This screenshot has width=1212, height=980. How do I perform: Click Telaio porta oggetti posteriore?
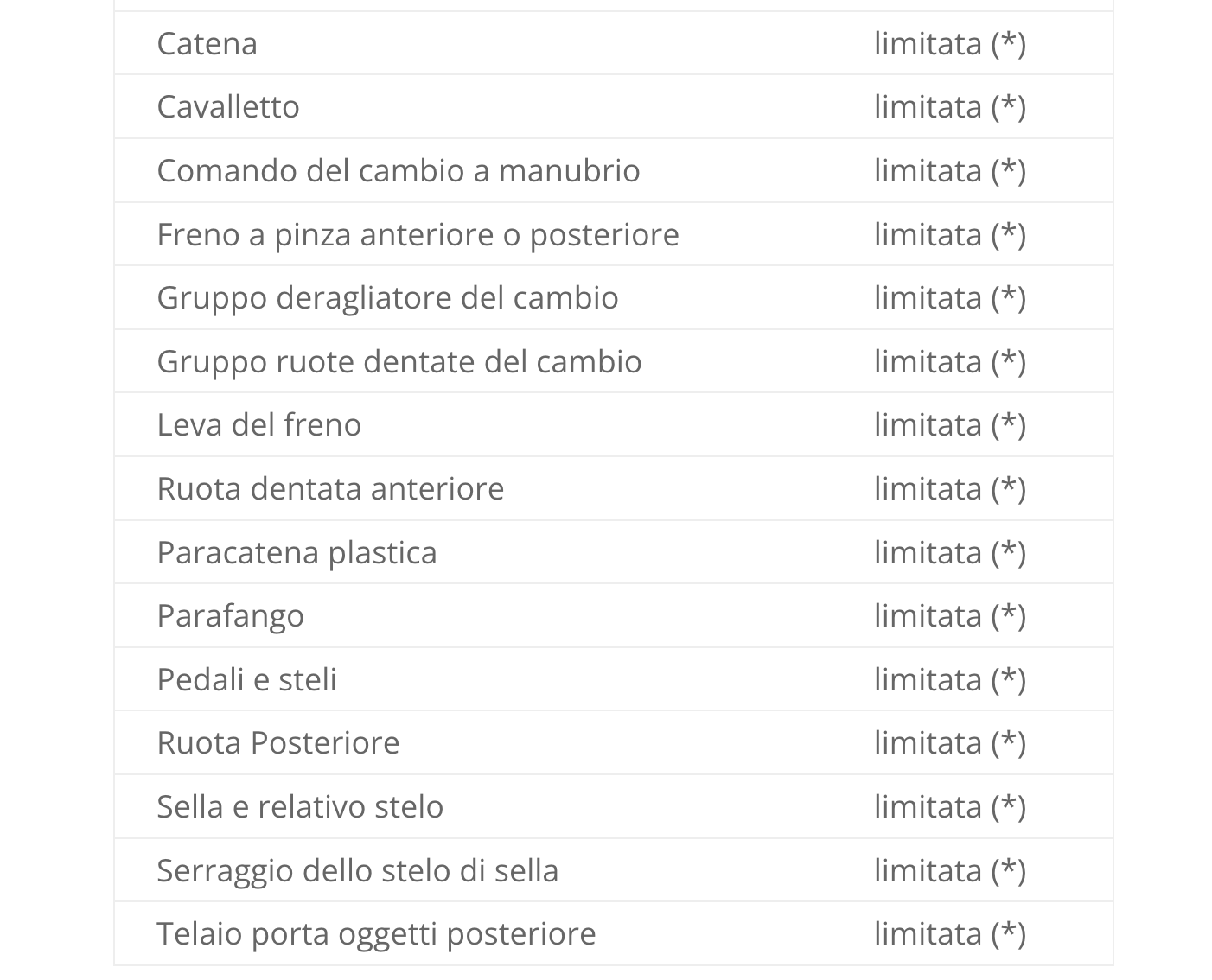click(x=376, y=933)
